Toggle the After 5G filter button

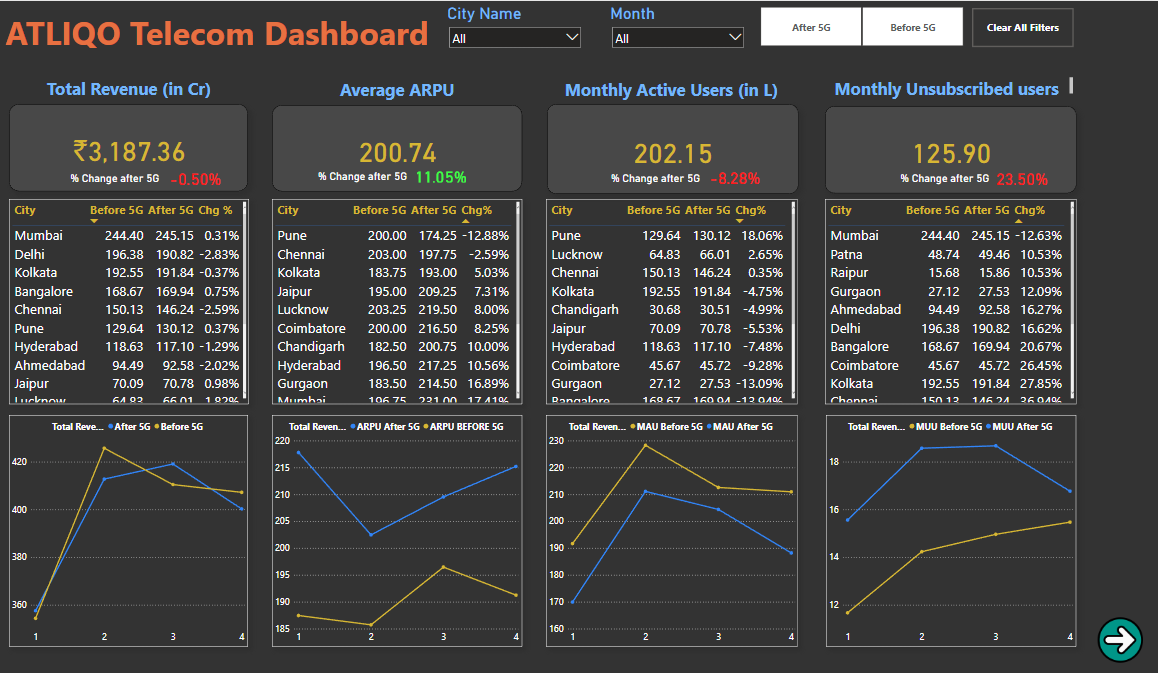click(810, 27)
